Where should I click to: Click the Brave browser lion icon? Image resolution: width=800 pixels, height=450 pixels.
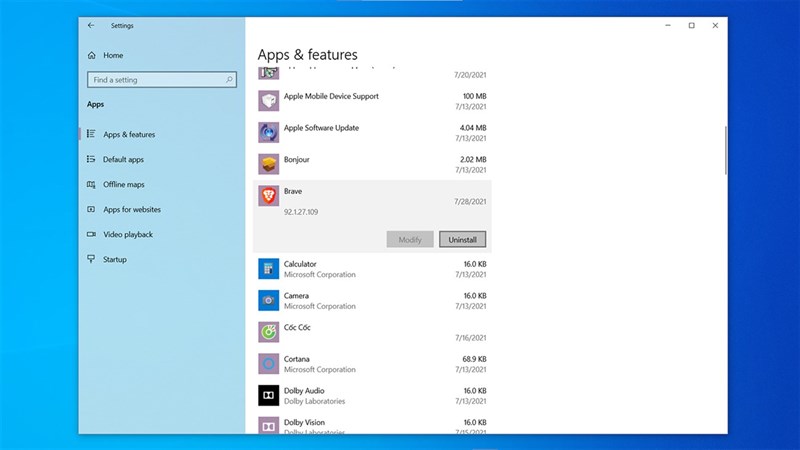268,196
